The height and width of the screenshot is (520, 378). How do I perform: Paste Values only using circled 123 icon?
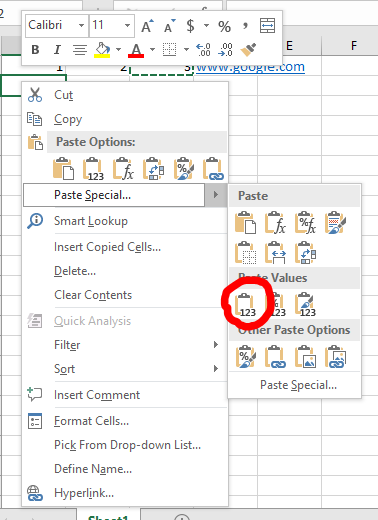[246, 304]
